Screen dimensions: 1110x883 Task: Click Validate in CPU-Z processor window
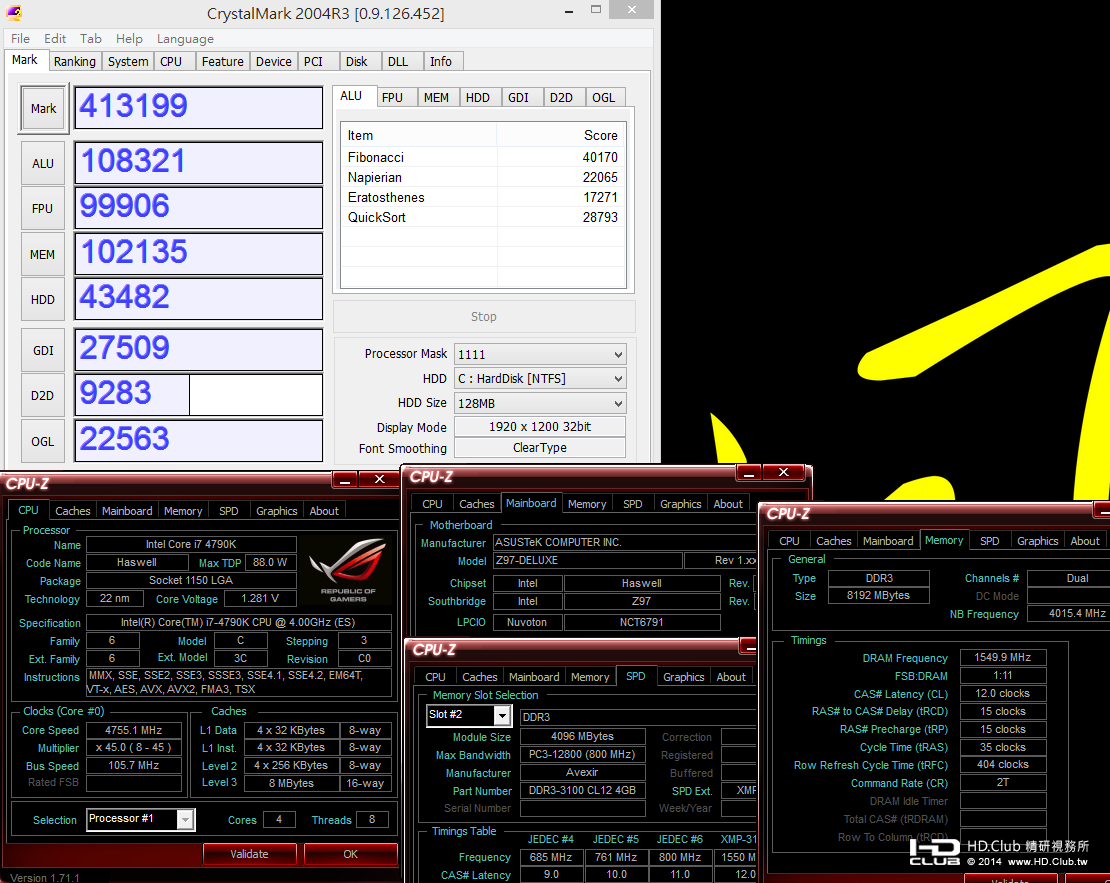click(x=249, y=854)
